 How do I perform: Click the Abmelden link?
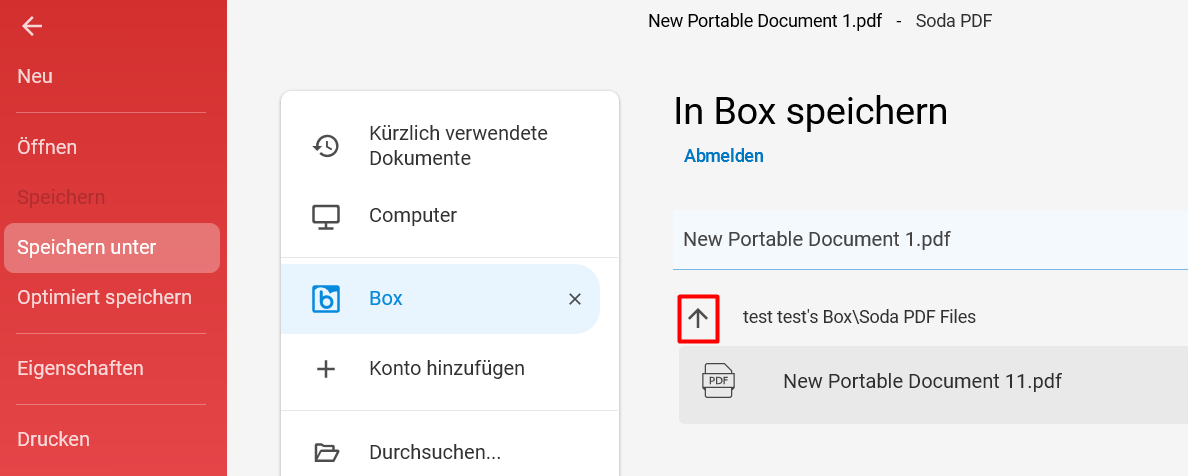(724, 156)
